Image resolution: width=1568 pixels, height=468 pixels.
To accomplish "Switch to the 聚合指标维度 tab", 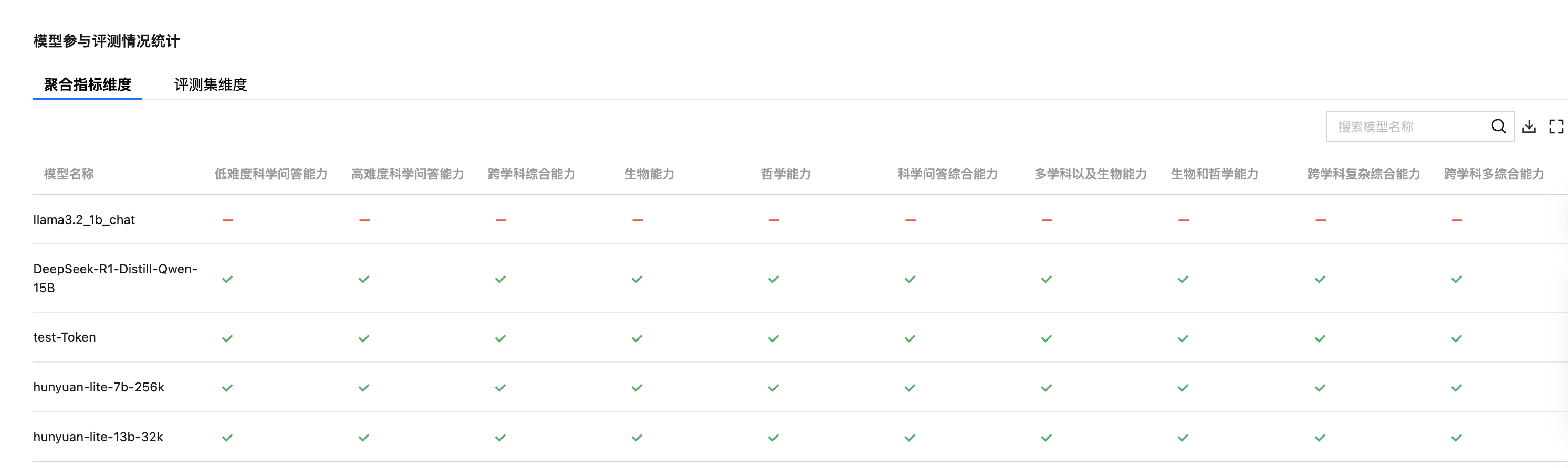I will pyautogui.click(x=88, y=84).
